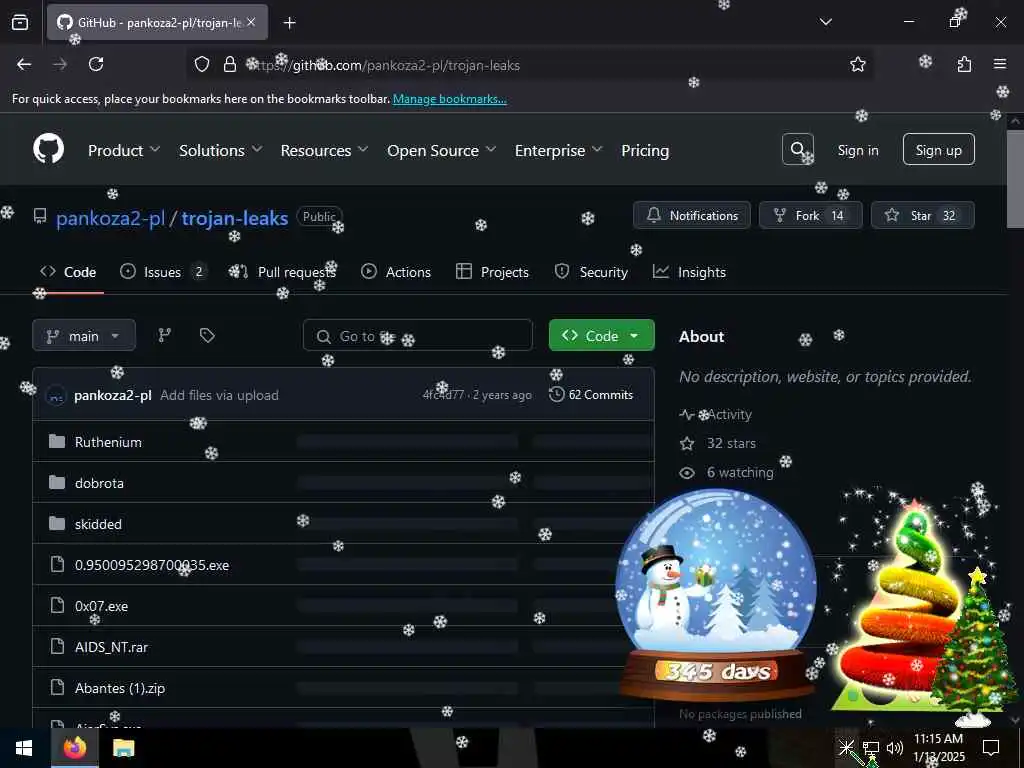Click the star icon beside 32 stars

tap(686, 443)
